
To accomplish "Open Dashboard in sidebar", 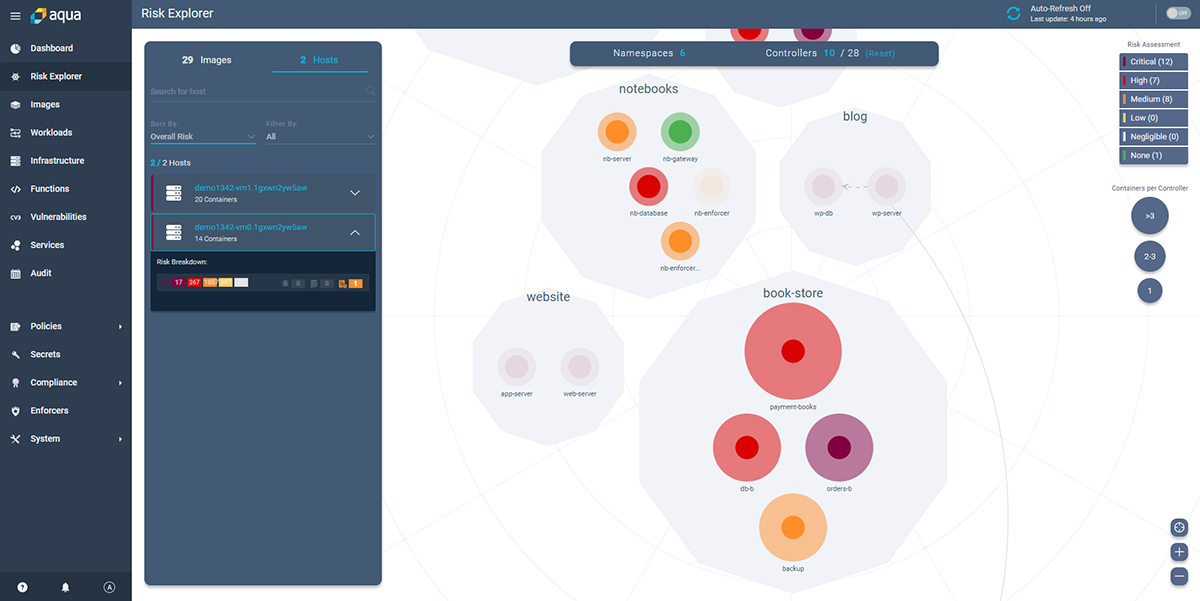I will 65,48.
